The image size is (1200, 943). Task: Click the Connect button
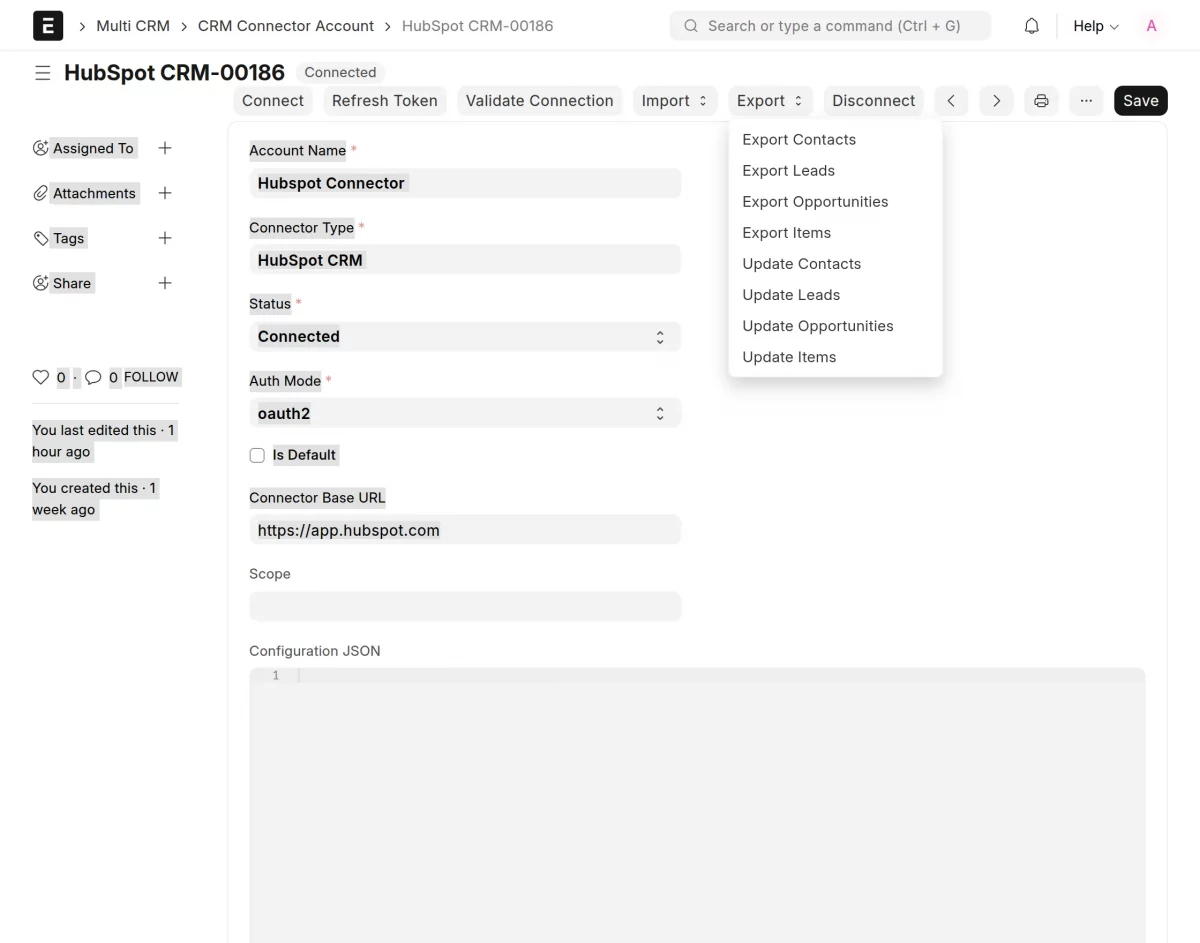click(x=273, y=101)
